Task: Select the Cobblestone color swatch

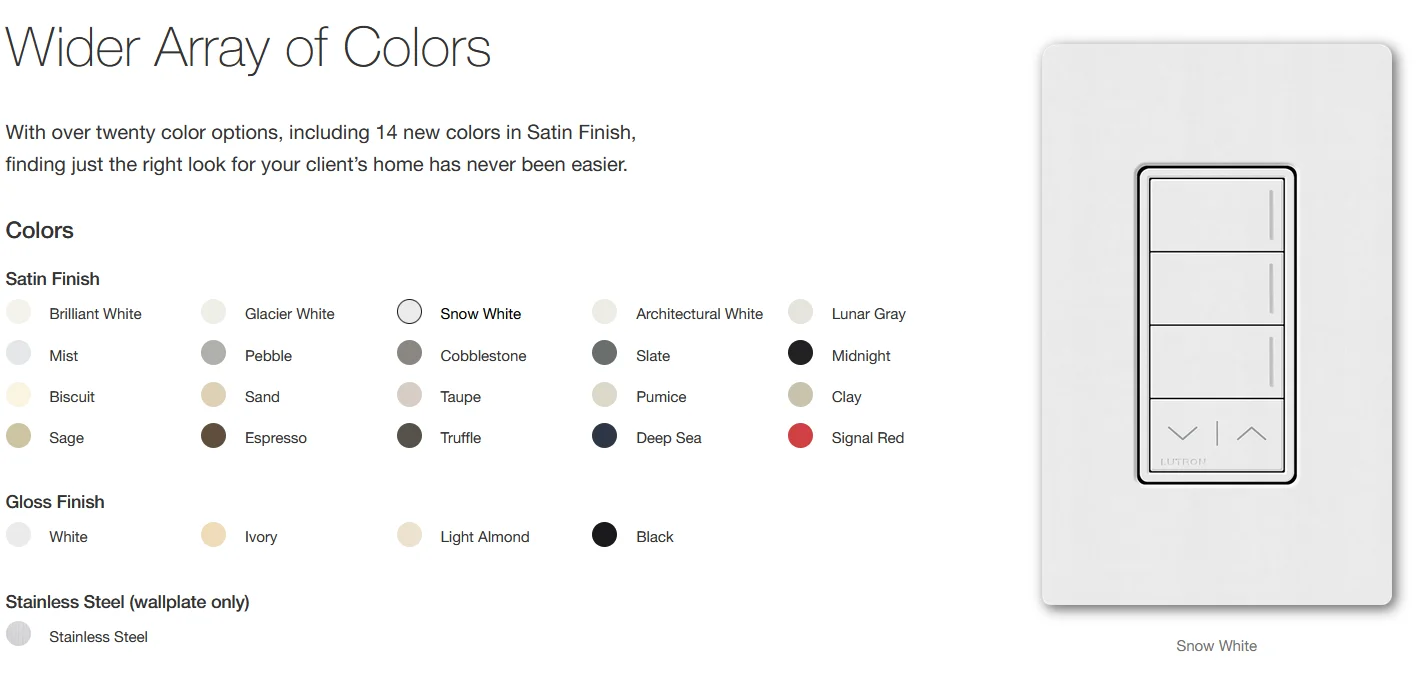Action: (410, 353)
